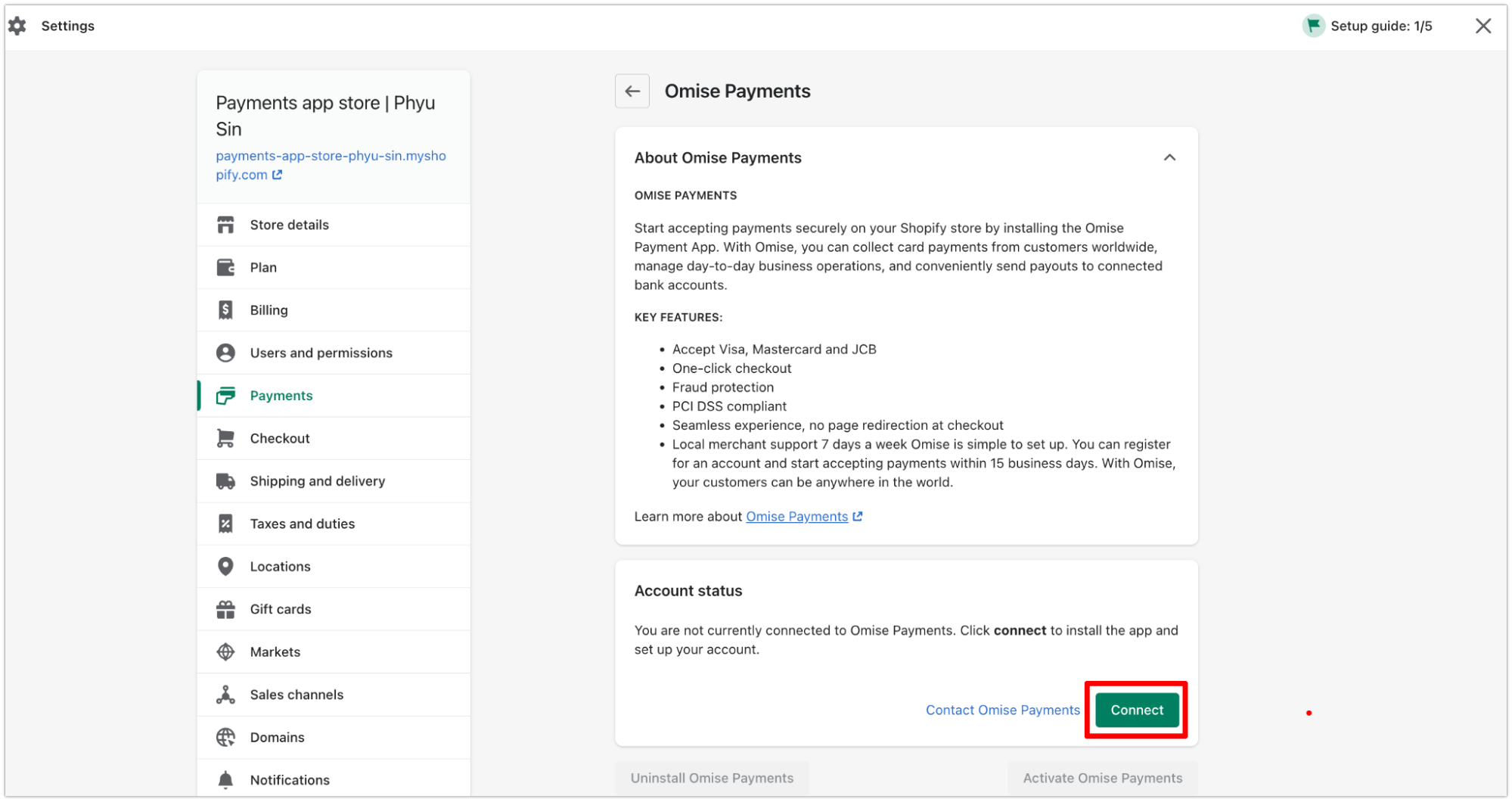Click the Locations pin icon
This screenshot has height=802, width=1512.
(x=225, y=567)
